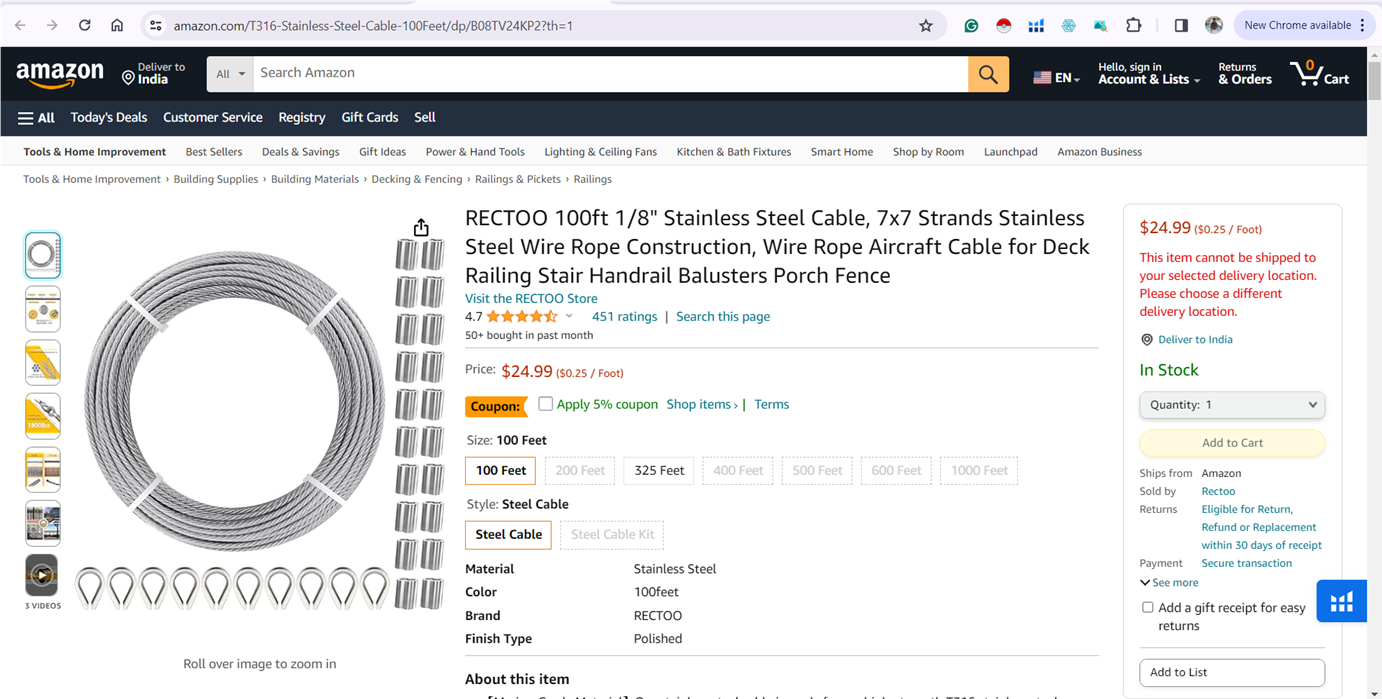Choose the 200 Feet size option
Screen dimensions: 1382x699
coord(580,471)
